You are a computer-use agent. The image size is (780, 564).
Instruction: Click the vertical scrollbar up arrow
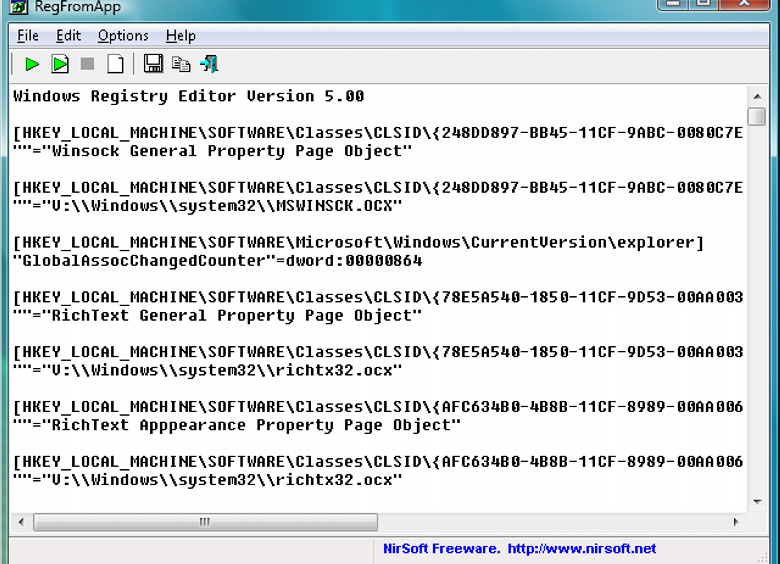pyautogui.click(x=757, y=96)
